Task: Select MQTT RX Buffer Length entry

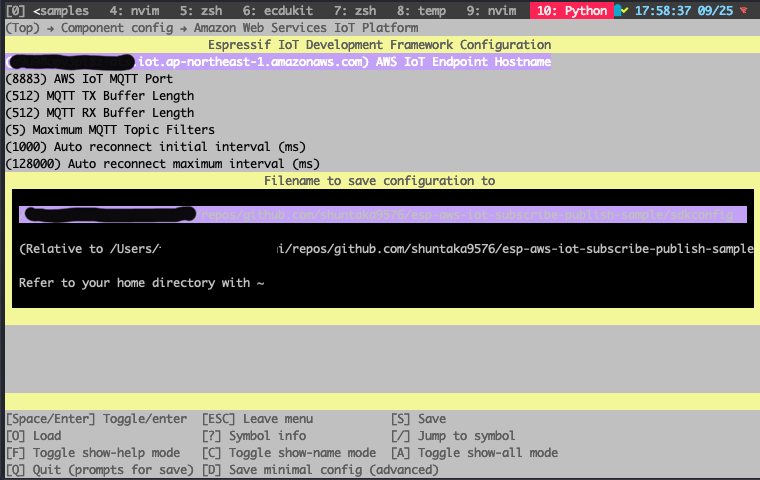Action: click(x=100, y=112)
